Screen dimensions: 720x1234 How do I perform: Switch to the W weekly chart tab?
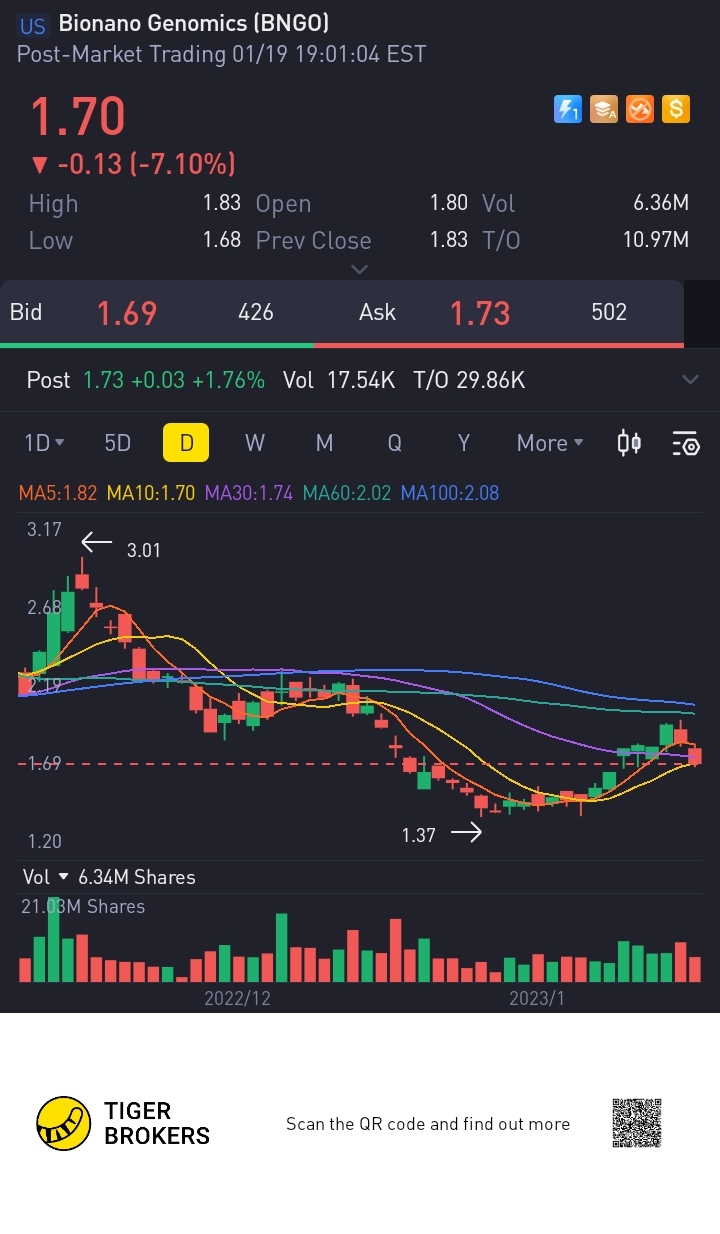pos(255,442)
